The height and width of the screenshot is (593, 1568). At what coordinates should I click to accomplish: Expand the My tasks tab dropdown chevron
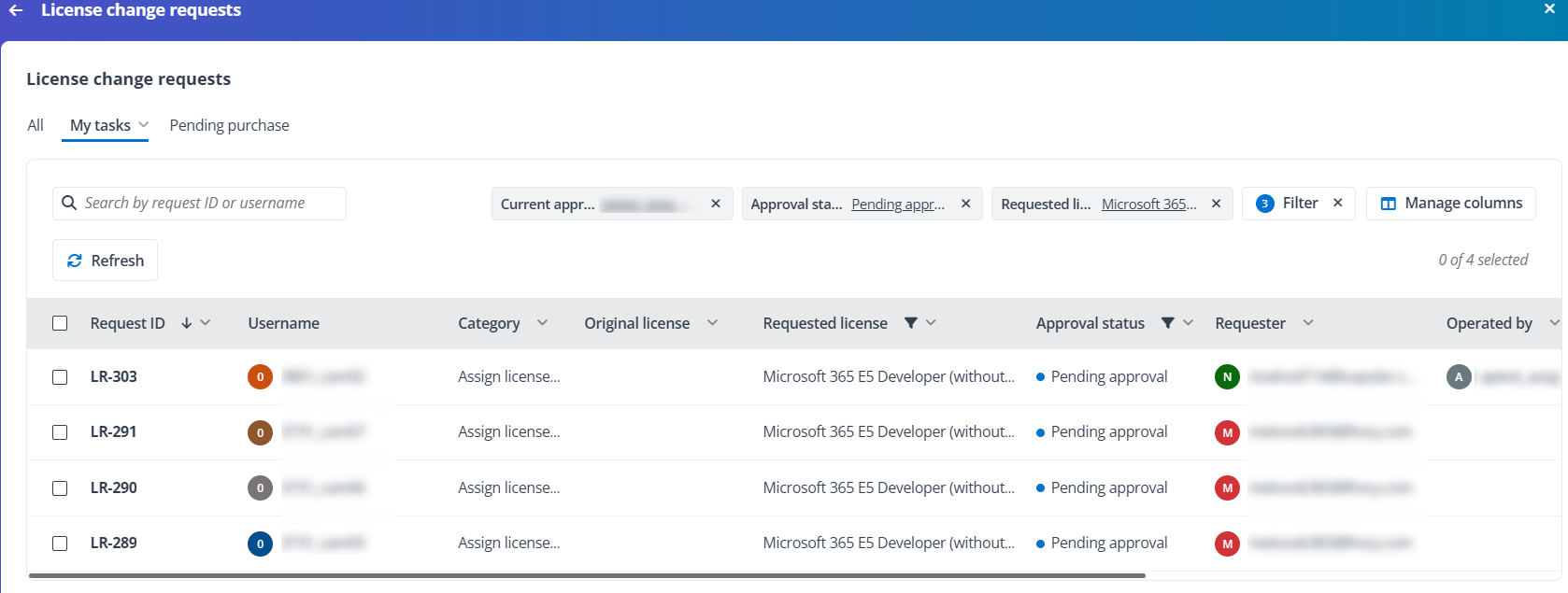(x=144, y=125)
